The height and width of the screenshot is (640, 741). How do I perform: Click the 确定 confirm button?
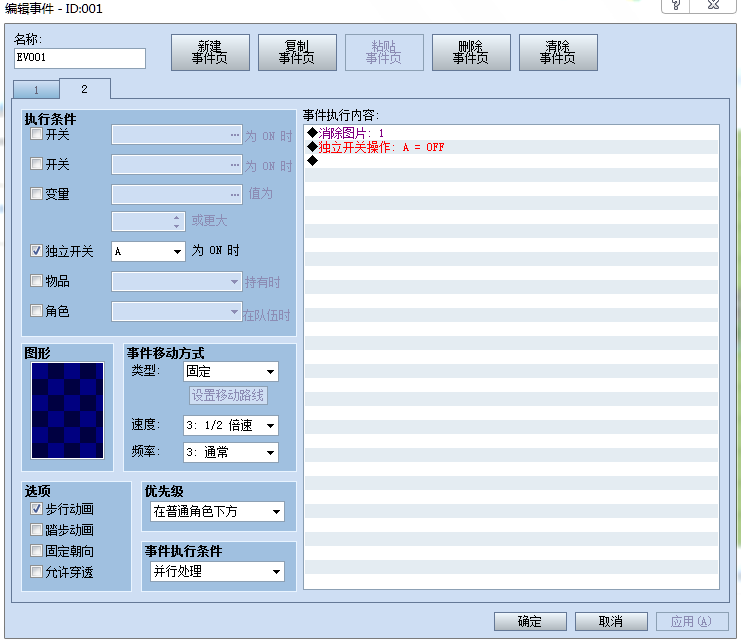(530, 621)
